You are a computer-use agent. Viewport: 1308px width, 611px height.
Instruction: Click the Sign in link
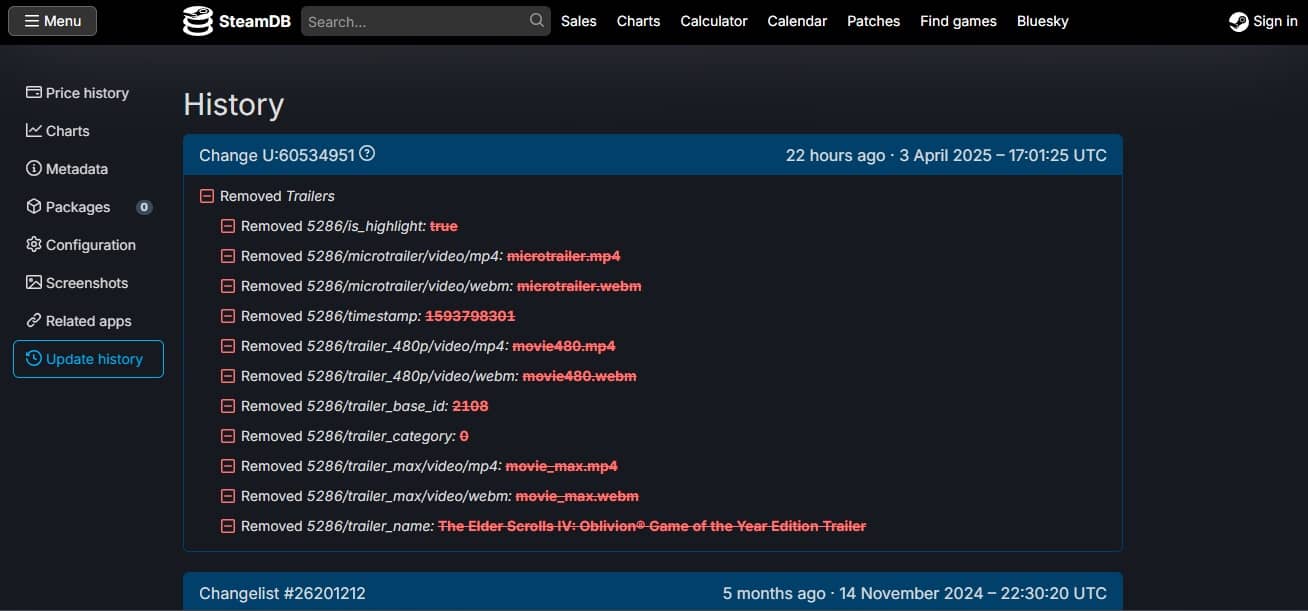(1275, 21)
